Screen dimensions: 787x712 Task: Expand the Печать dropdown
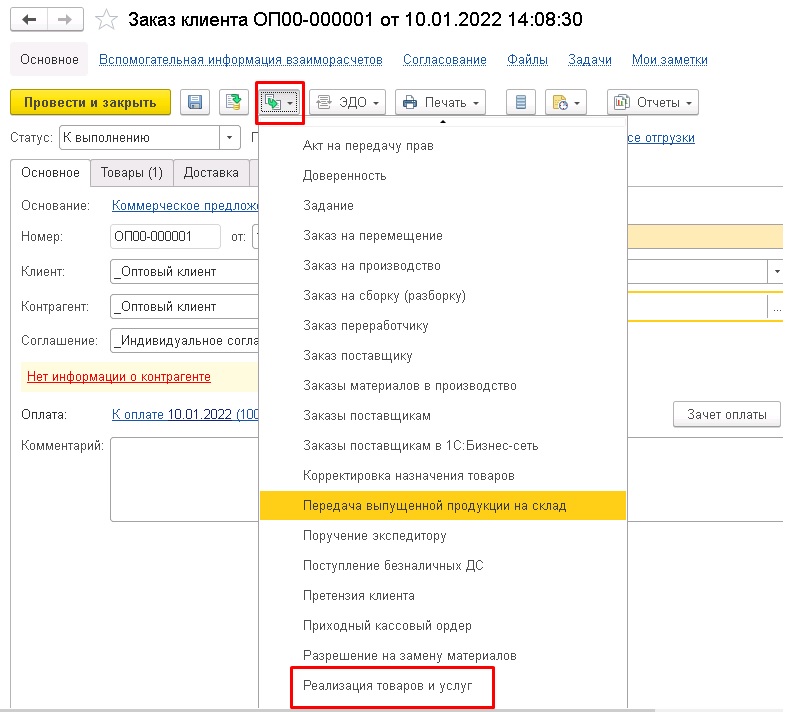pyautogui.click(x=440, y=102)
